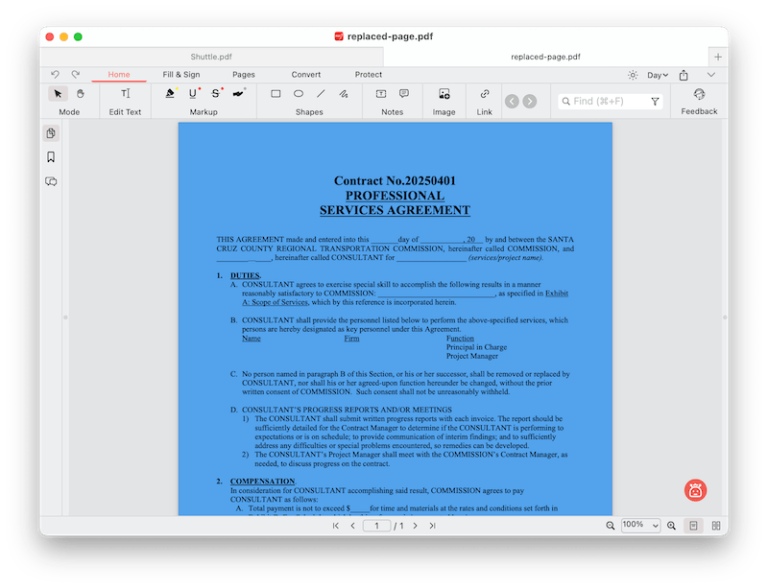Switch to single page view mode
The height and width of the screenshot is (588, 768).
tap(694, 526)
